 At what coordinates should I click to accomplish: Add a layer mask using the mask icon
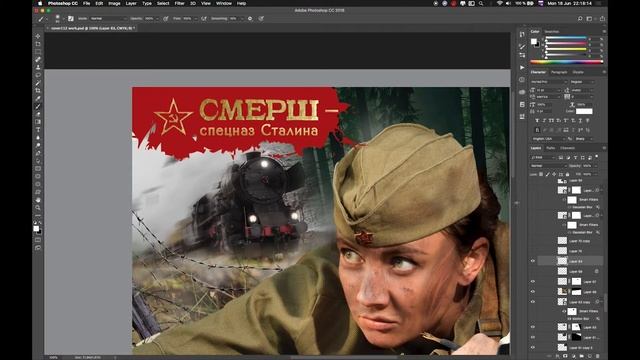(565, 356)
